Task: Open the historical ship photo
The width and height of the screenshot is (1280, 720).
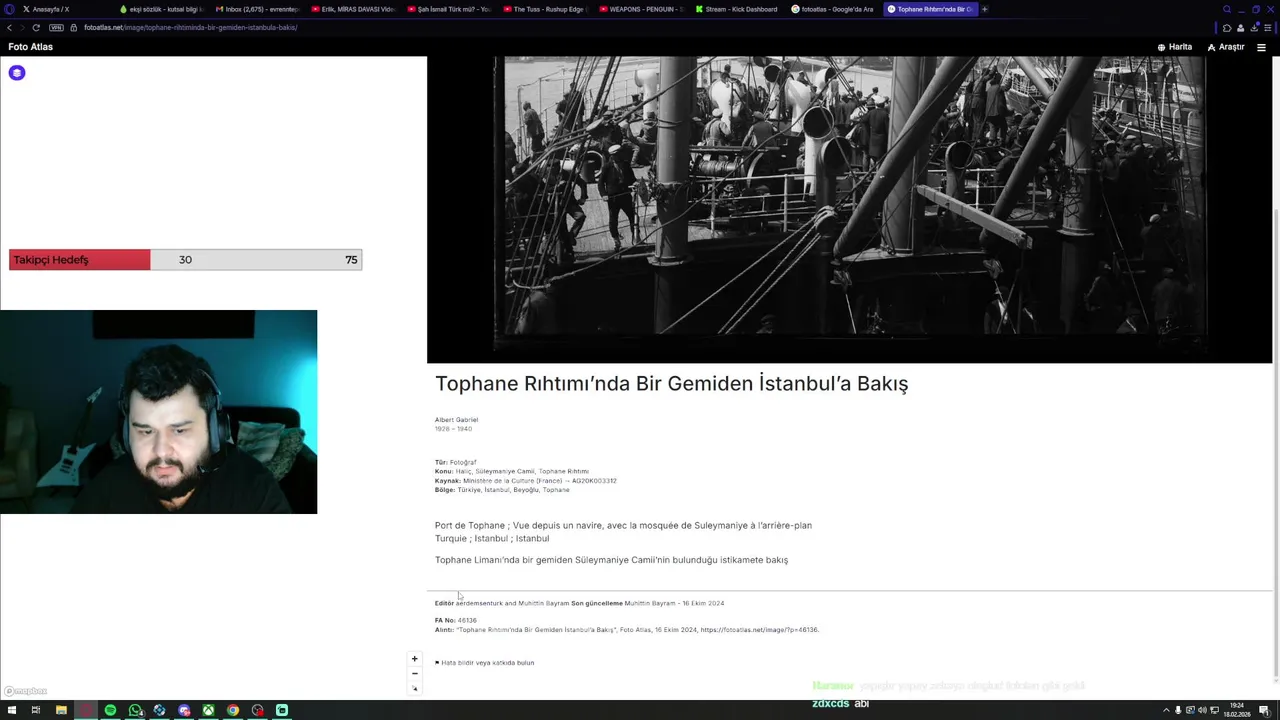Action: pos(849,209)
